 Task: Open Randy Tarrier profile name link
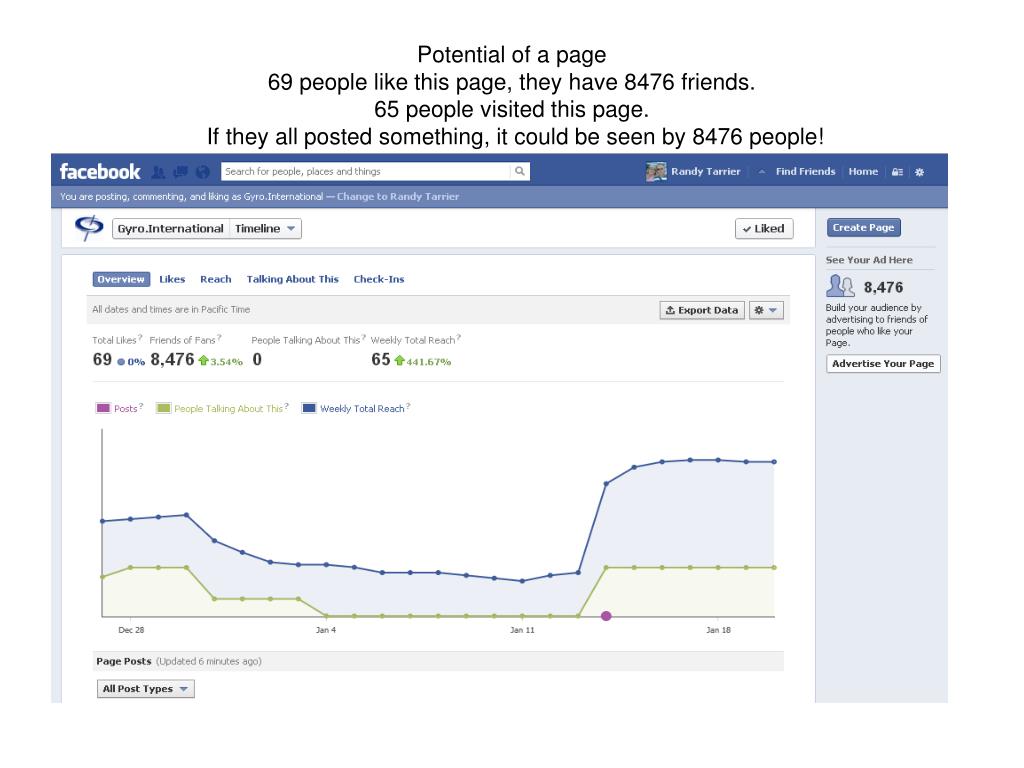click(706, 171)
